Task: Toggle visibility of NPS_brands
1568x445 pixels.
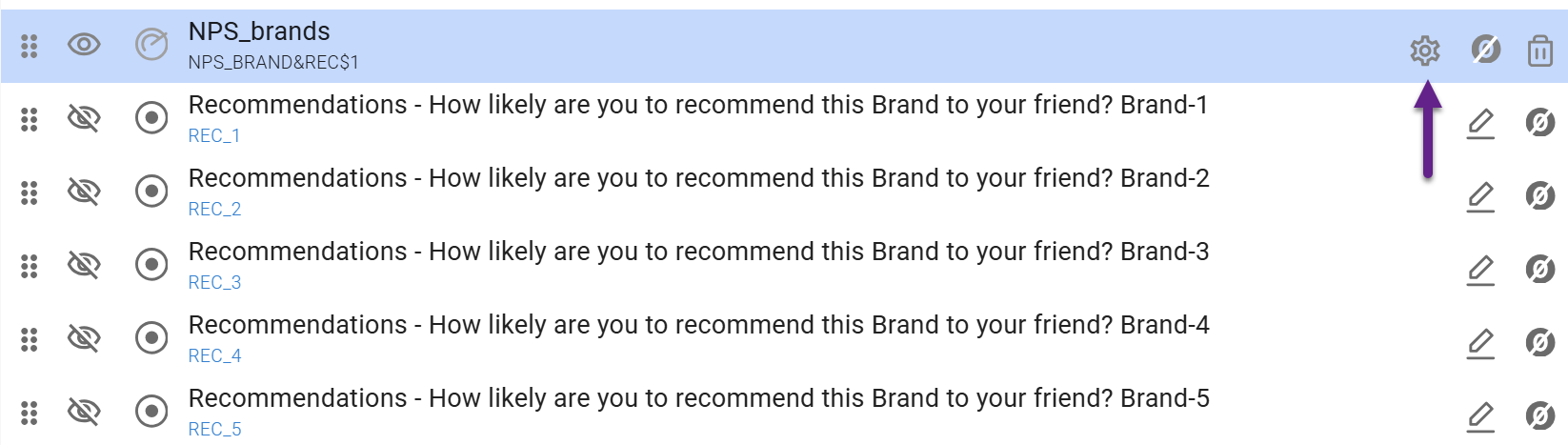Action: (84, 45)
